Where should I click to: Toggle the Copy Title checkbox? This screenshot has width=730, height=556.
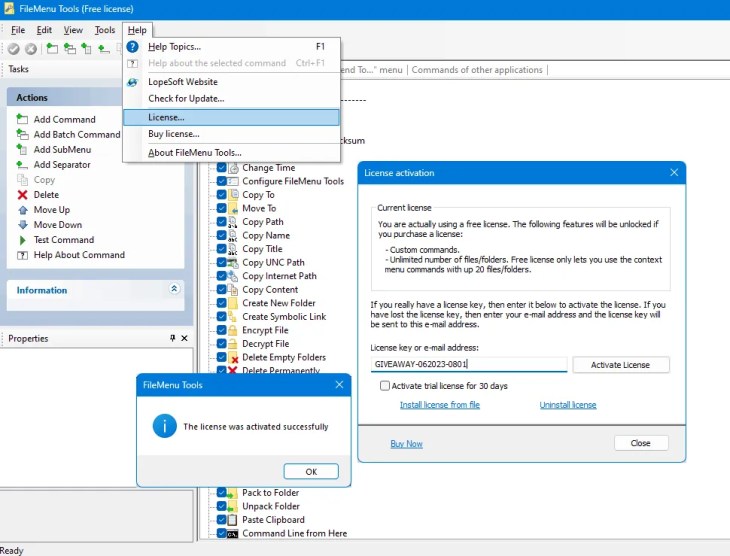[222, 249]
